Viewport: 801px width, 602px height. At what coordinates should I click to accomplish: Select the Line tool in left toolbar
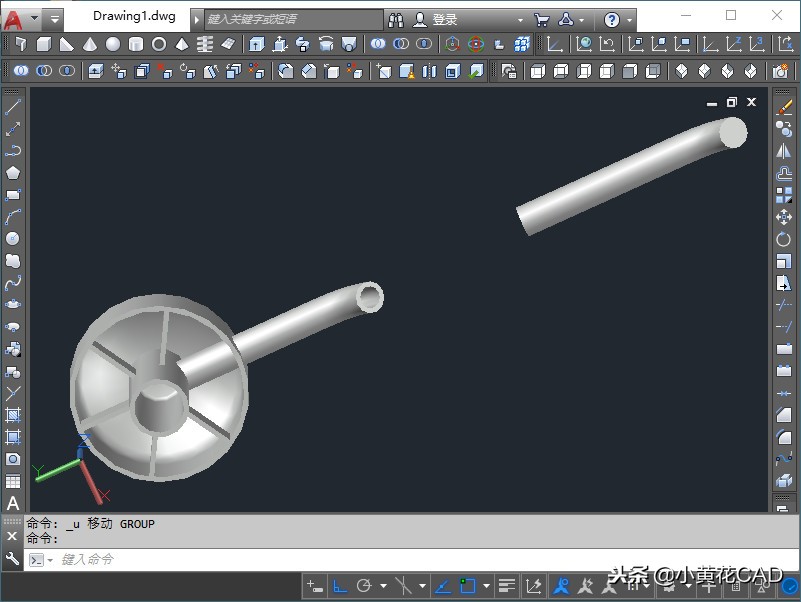coord(13,107)
